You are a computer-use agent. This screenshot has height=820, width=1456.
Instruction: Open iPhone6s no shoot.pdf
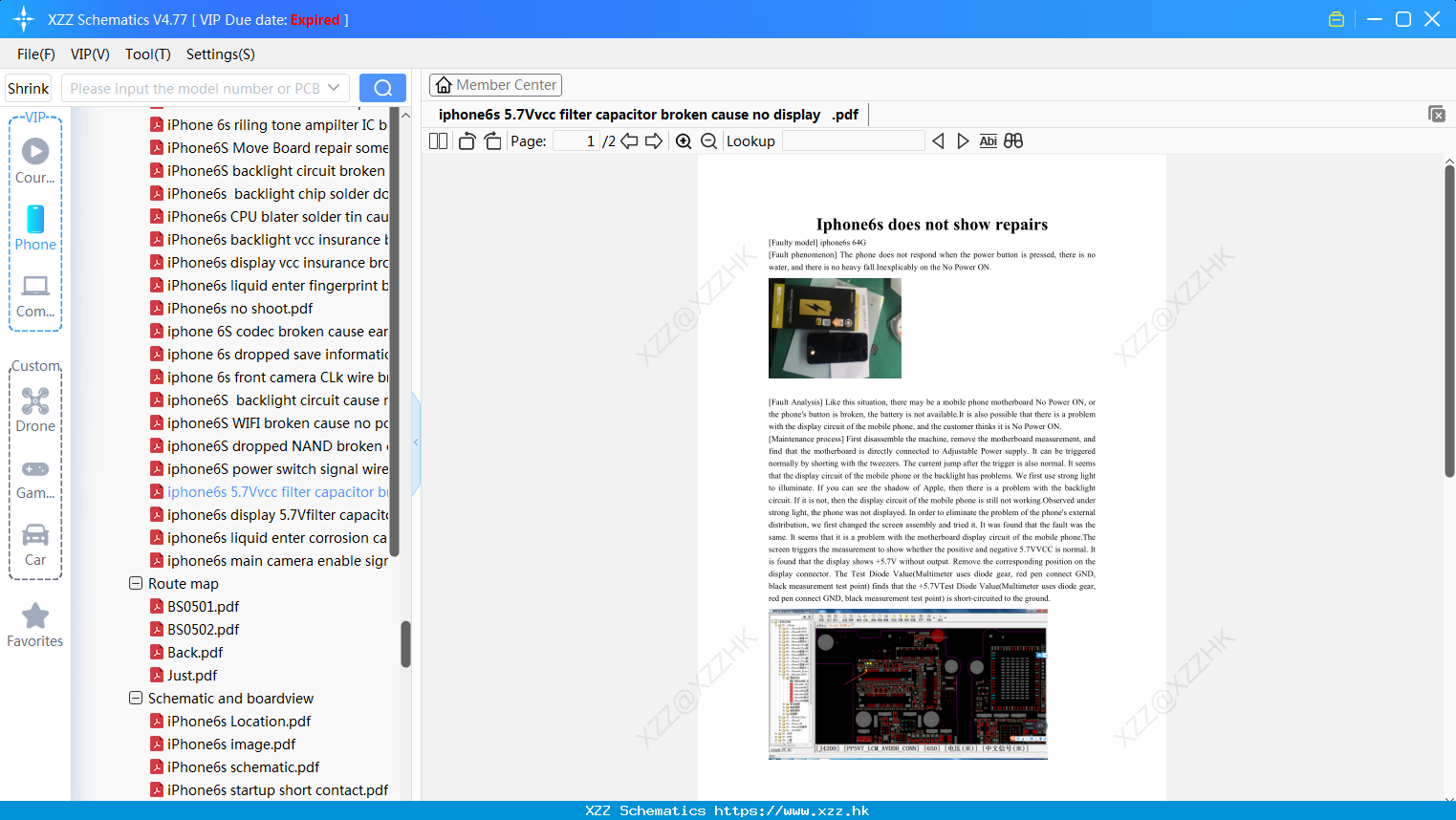click(231, 308)
